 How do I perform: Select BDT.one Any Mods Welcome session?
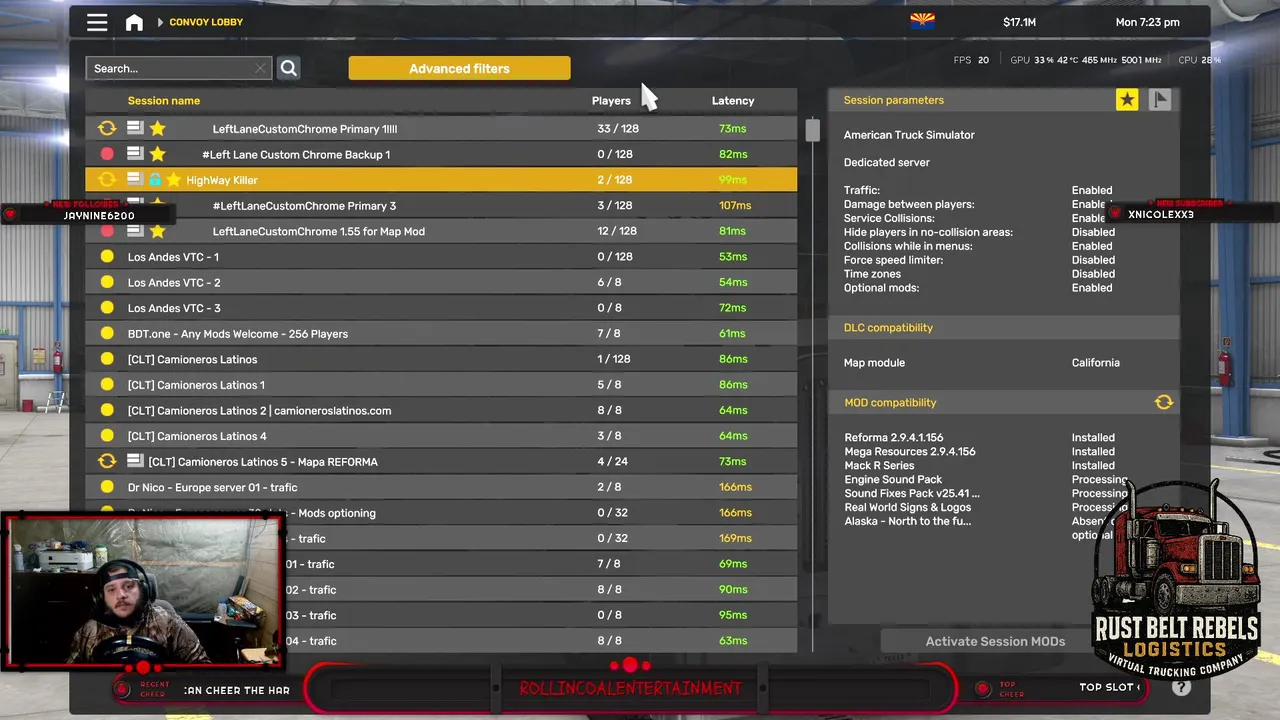pos(441,333)
